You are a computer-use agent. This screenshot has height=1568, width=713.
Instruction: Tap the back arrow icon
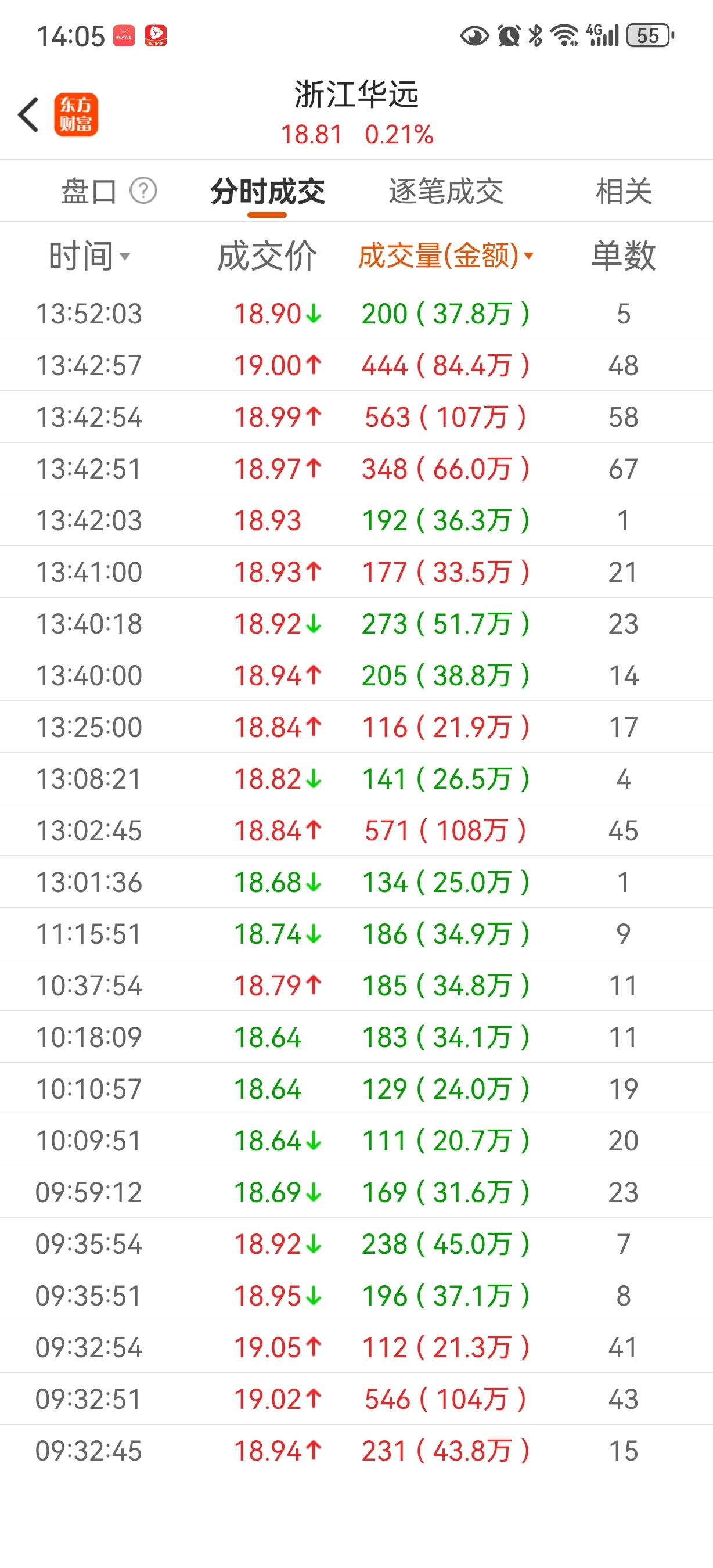[x=28, y=114]
